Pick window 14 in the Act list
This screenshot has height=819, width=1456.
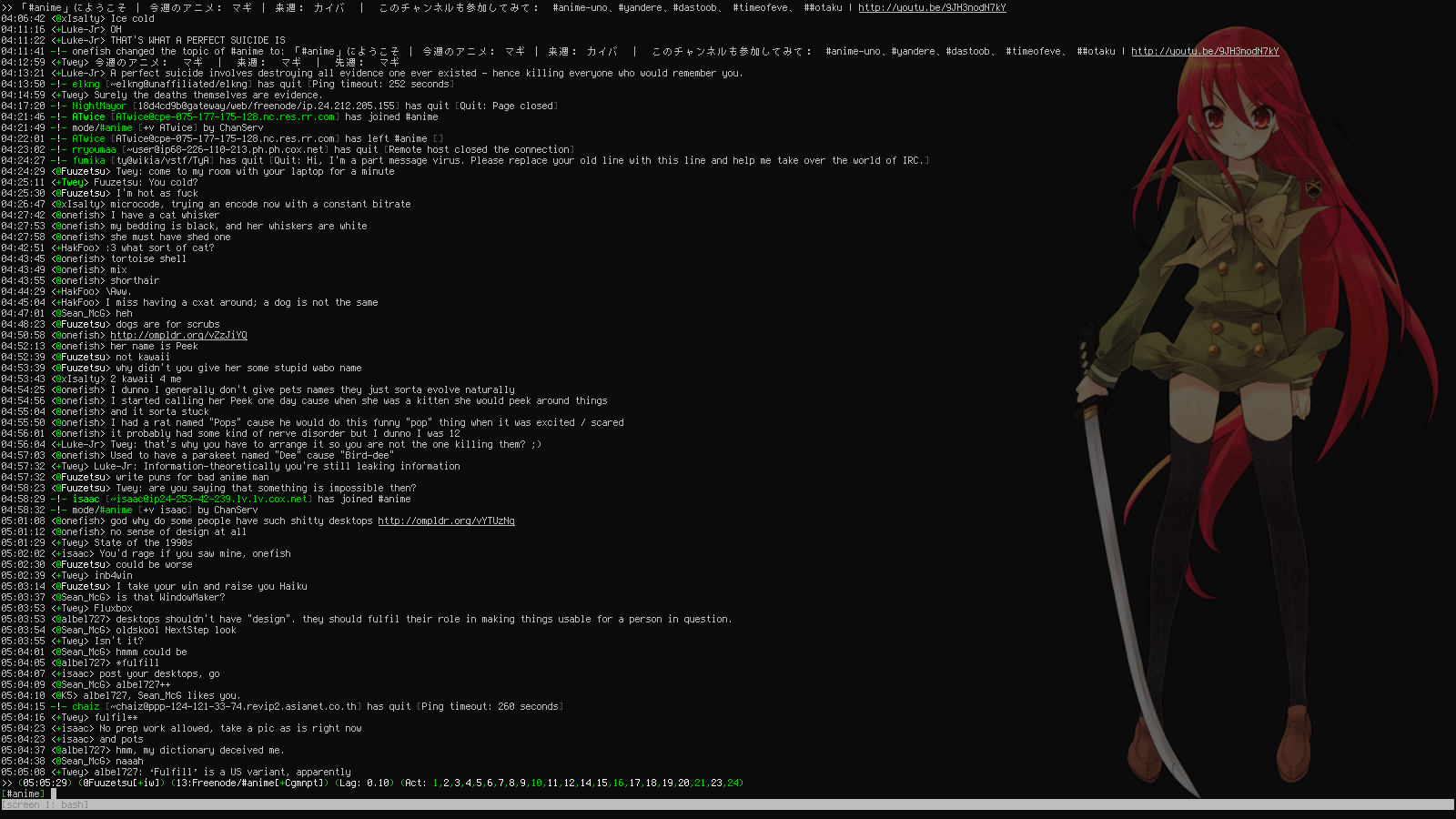coord(586,783)
